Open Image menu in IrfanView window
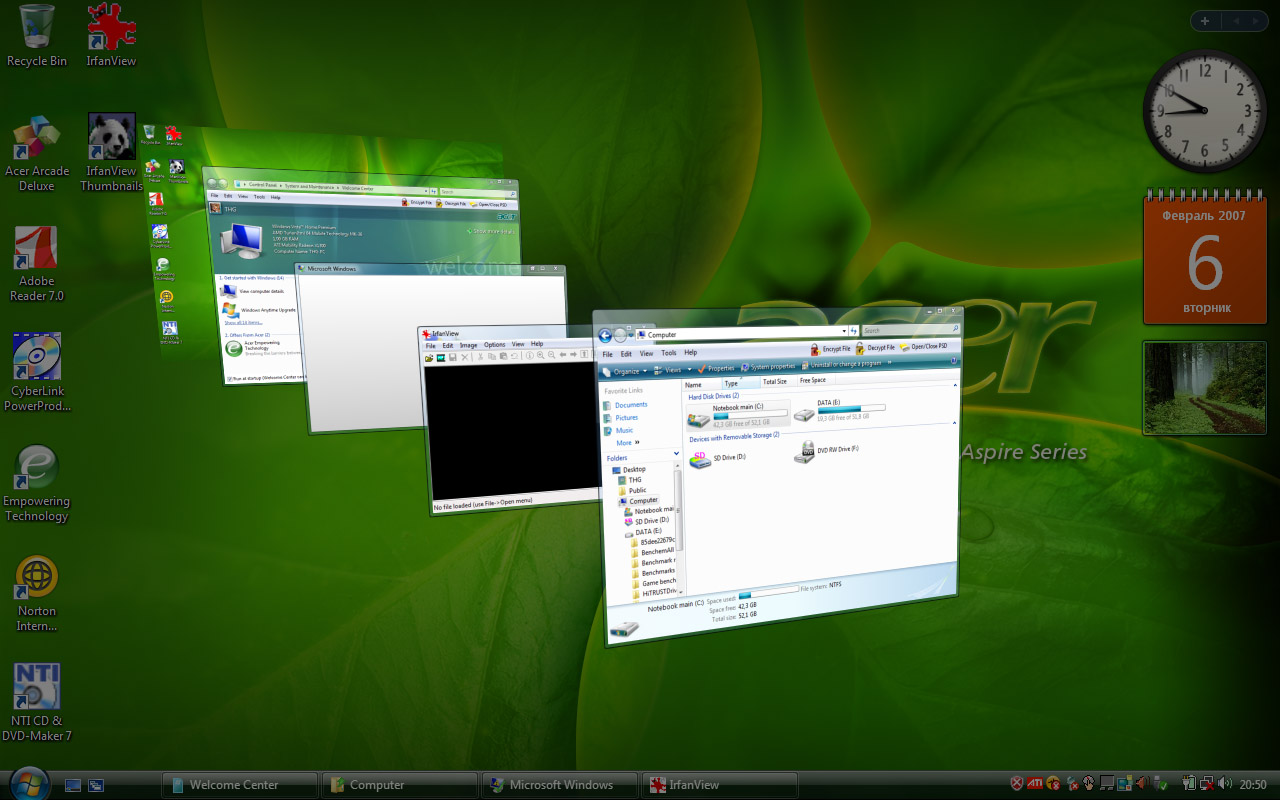1280x800 pixels. tap(468, 345)
